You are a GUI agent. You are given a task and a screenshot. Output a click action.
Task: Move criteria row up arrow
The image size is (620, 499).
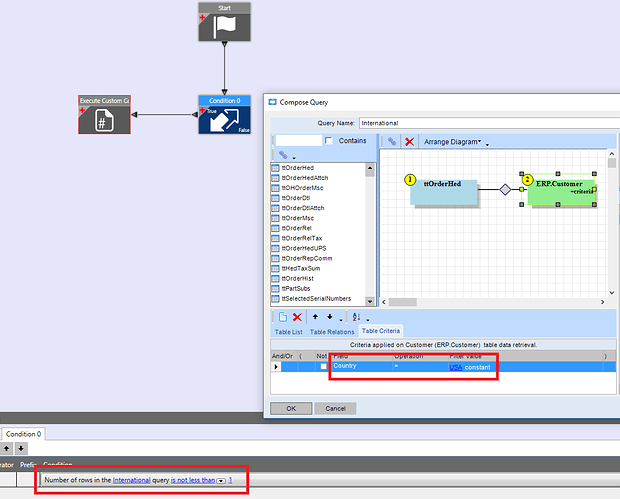tap(315, 317)
